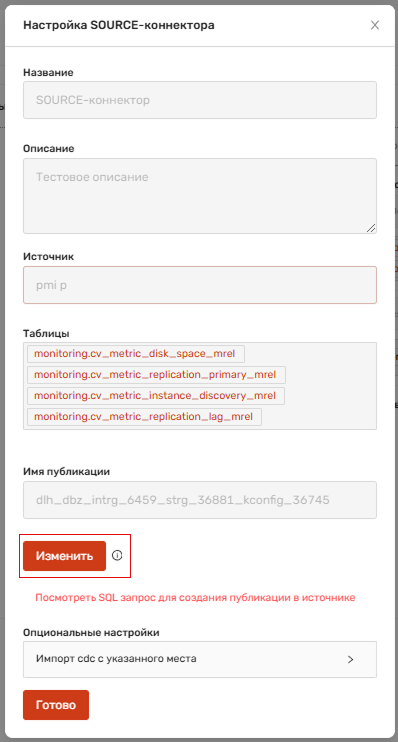Select the cv_metric_replication_lag_mrel table tag

pos(144,417)
